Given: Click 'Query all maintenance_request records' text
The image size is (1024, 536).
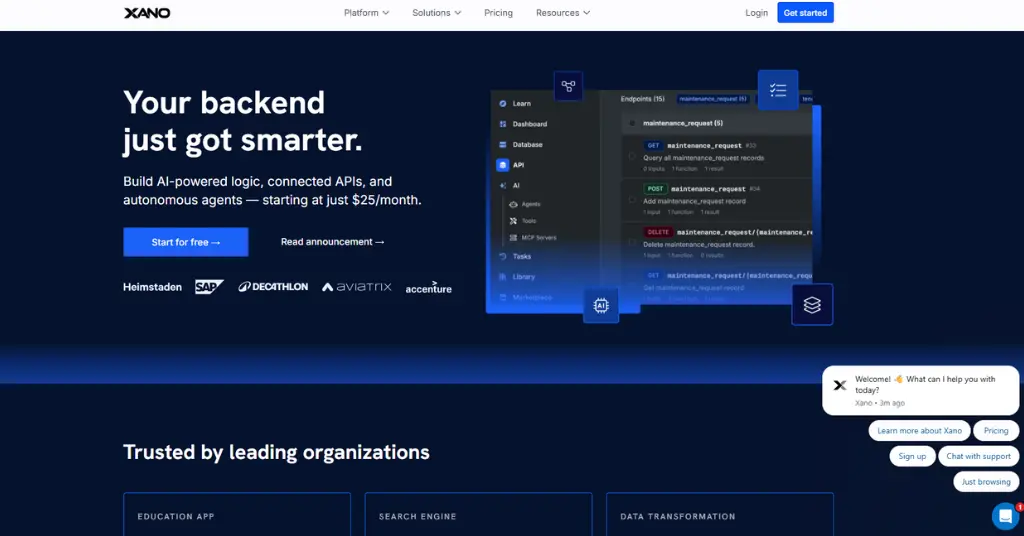Looking at the screenshot, I should (703, 158).
